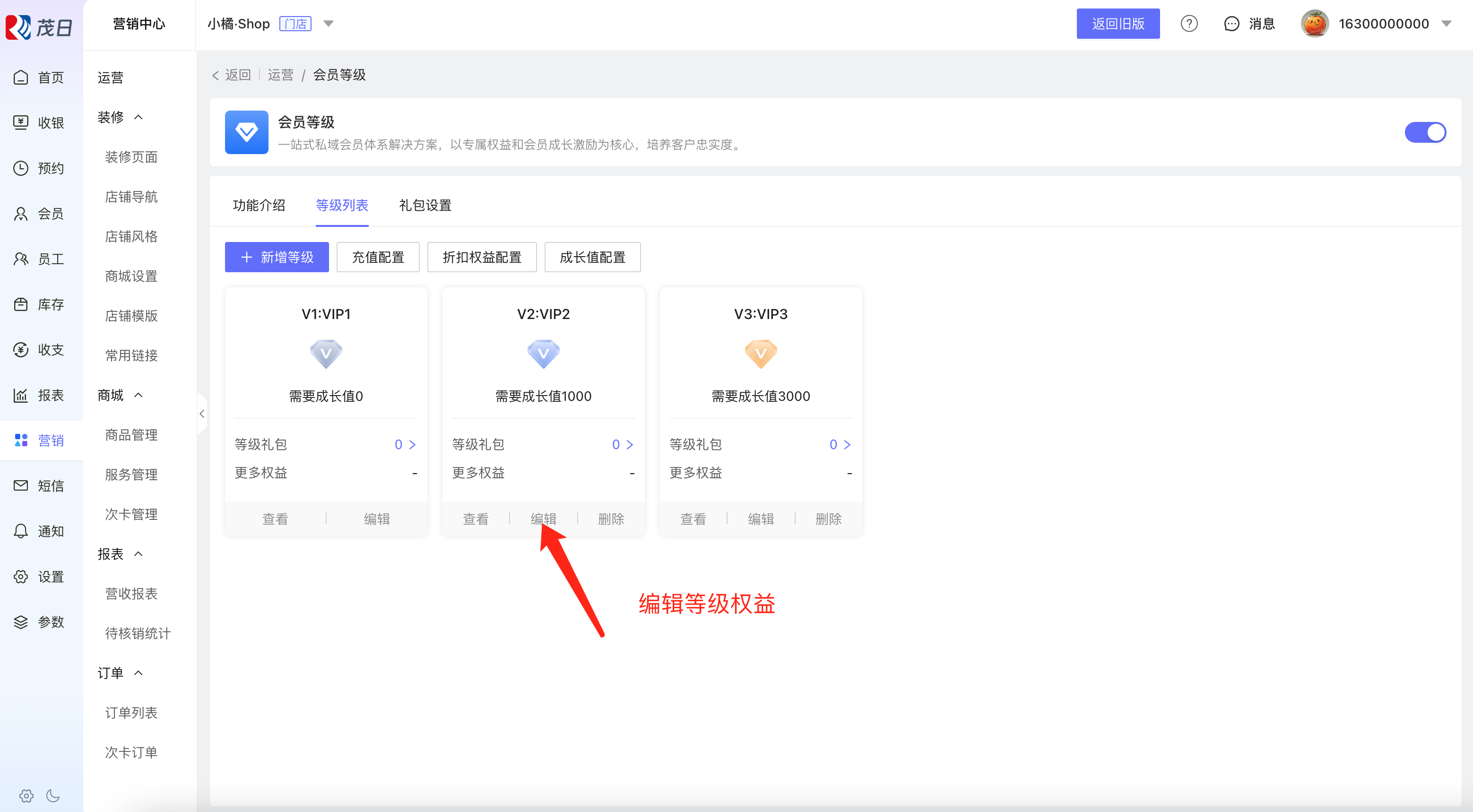The image size is (1473, 812).
Task: Click the 收银 cash register icon
Action: (x=21, y=122)
